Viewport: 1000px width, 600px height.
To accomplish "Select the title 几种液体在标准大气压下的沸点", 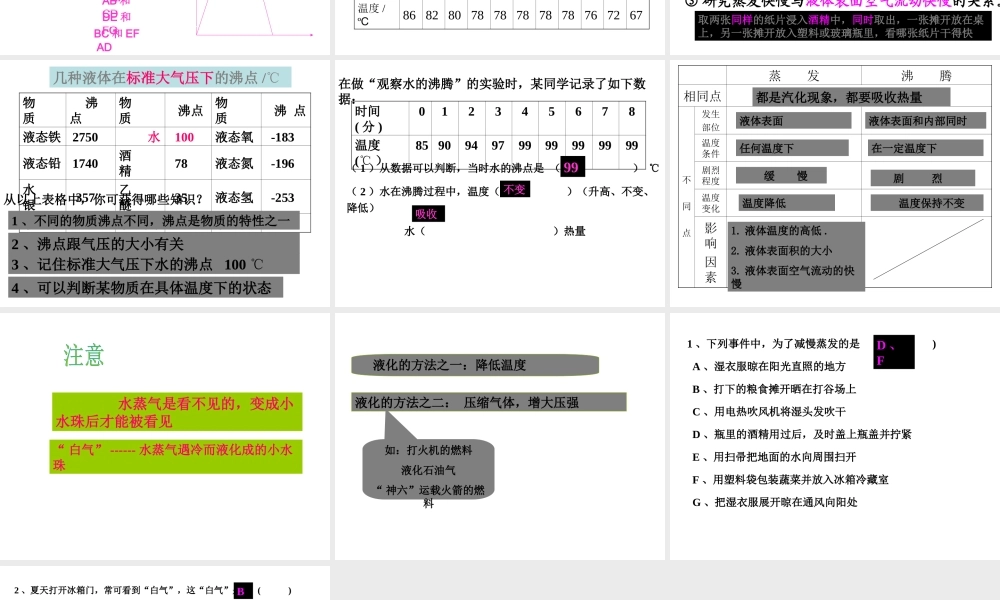I will [170, 78].
